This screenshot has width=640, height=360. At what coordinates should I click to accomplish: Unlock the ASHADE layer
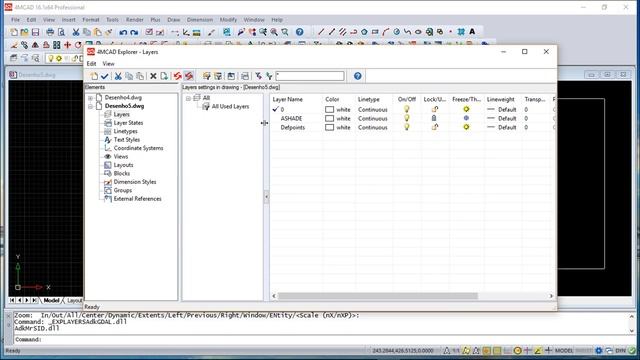[434, 118]
